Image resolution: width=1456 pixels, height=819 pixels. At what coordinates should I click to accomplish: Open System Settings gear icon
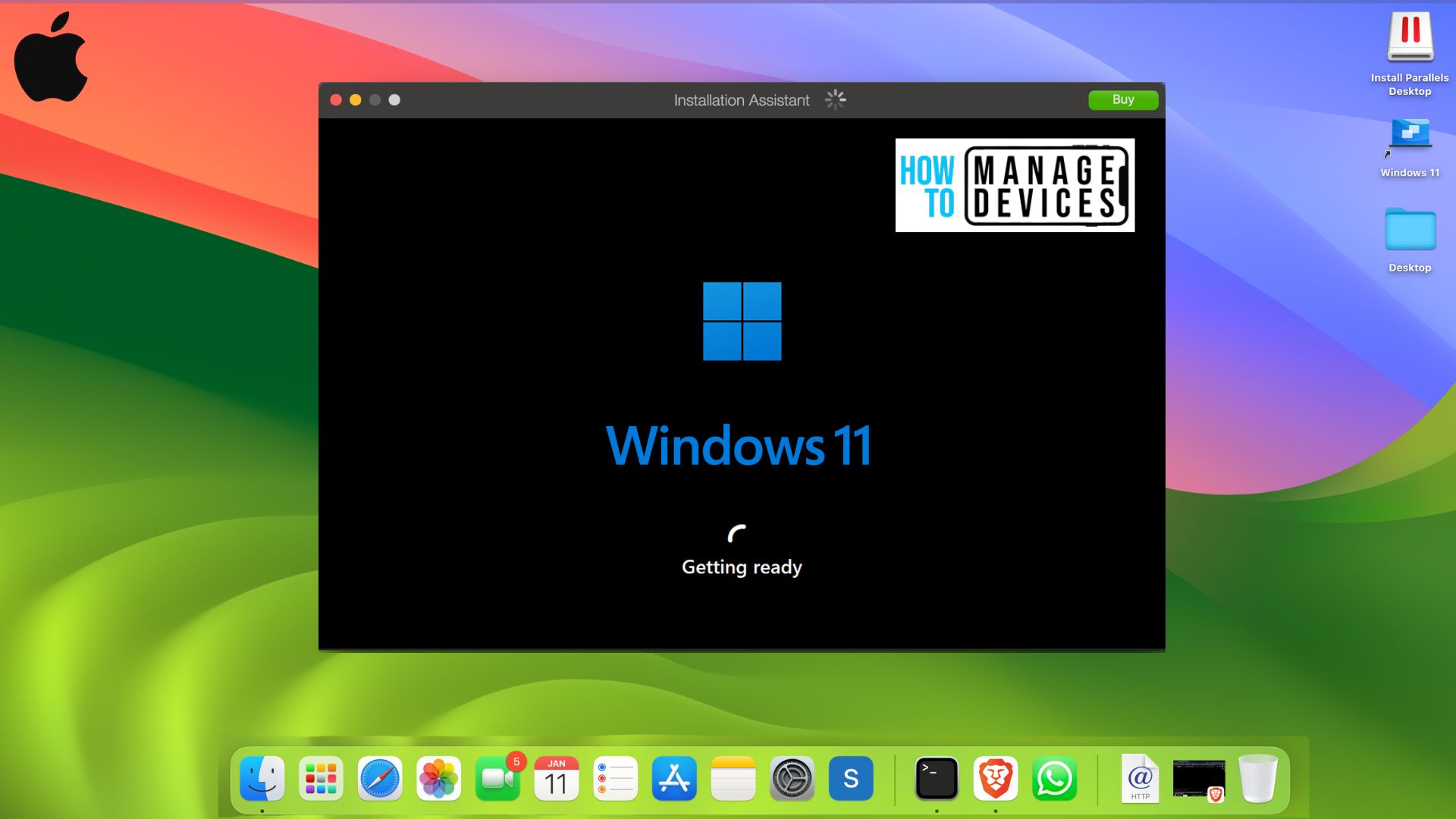point(792,779)
